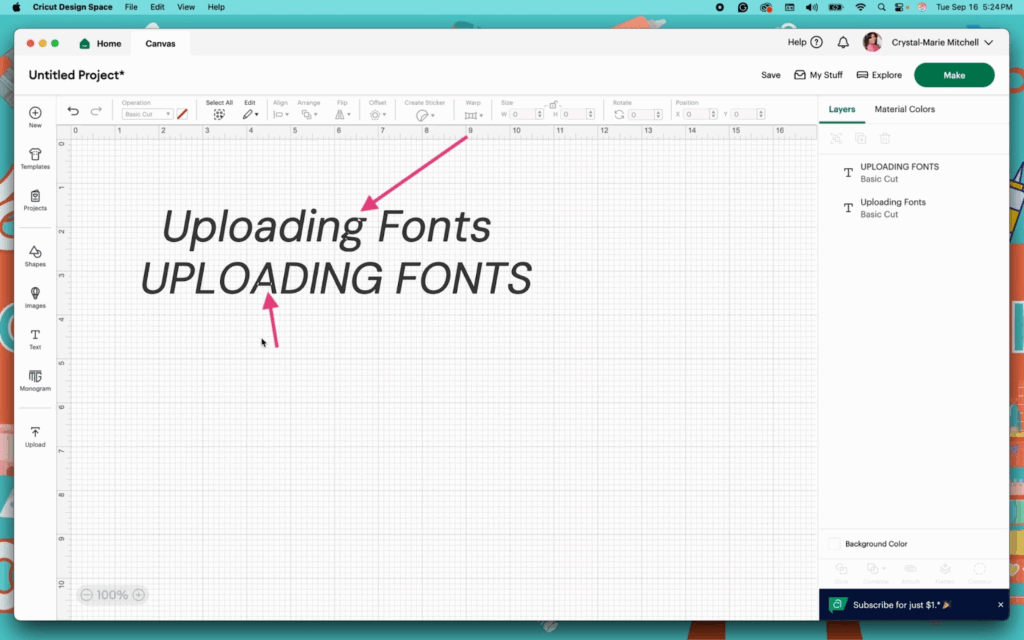Click the Duplicate layer icon
Screen dimensions: 1024x640
pos(861,138)
